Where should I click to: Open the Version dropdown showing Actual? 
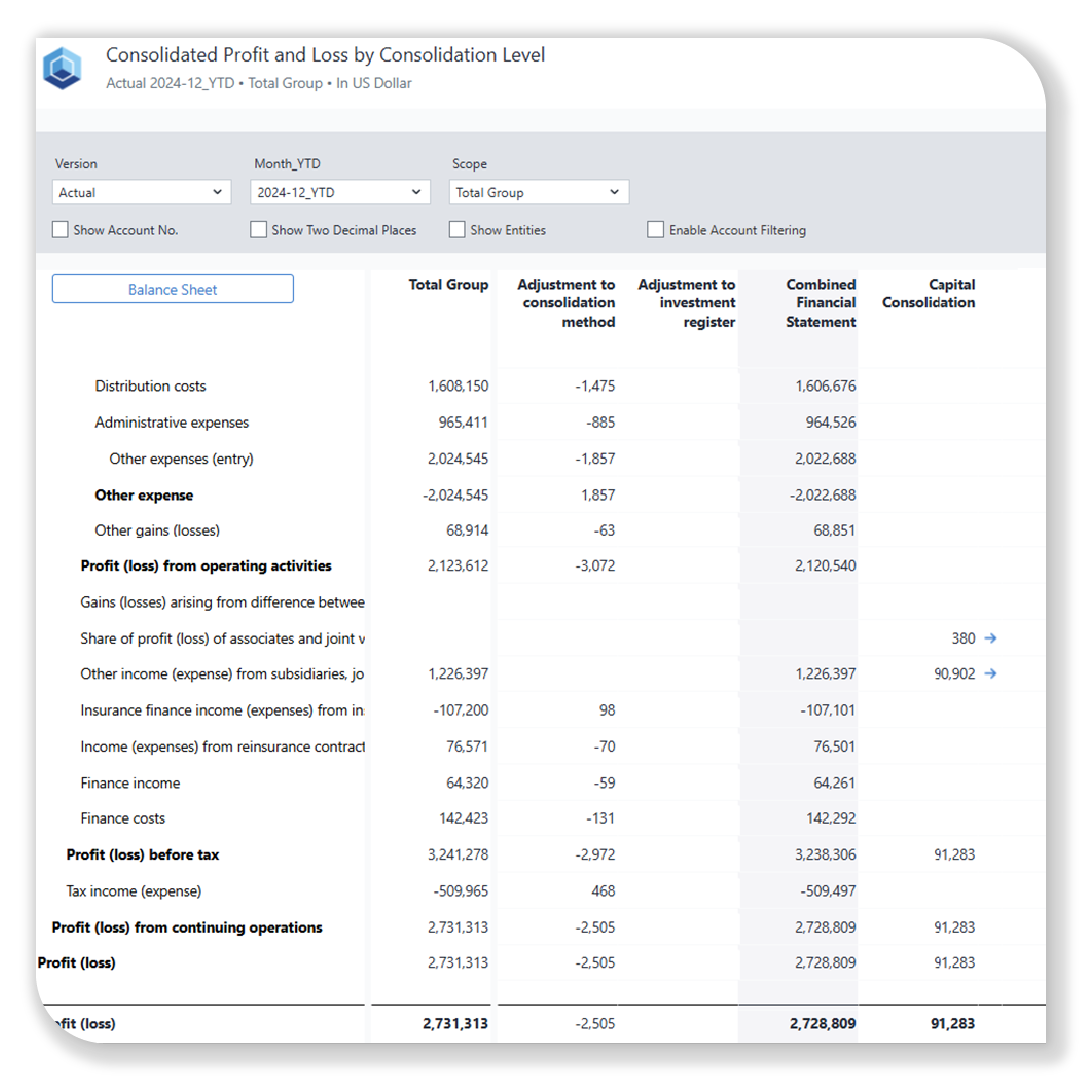click(141, 191)
